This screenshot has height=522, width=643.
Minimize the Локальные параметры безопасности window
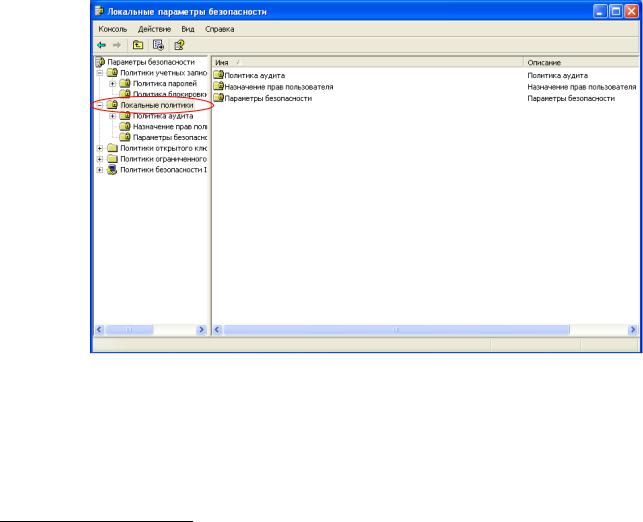tap(600, 11)
